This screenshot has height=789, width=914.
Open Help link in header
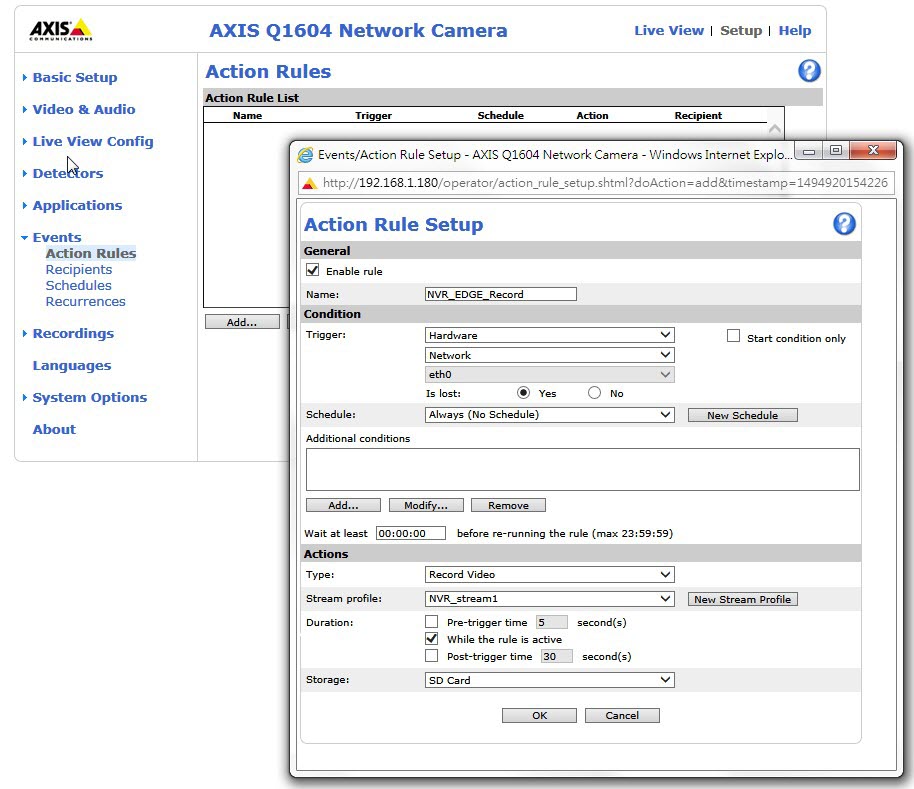click(795, 30)
